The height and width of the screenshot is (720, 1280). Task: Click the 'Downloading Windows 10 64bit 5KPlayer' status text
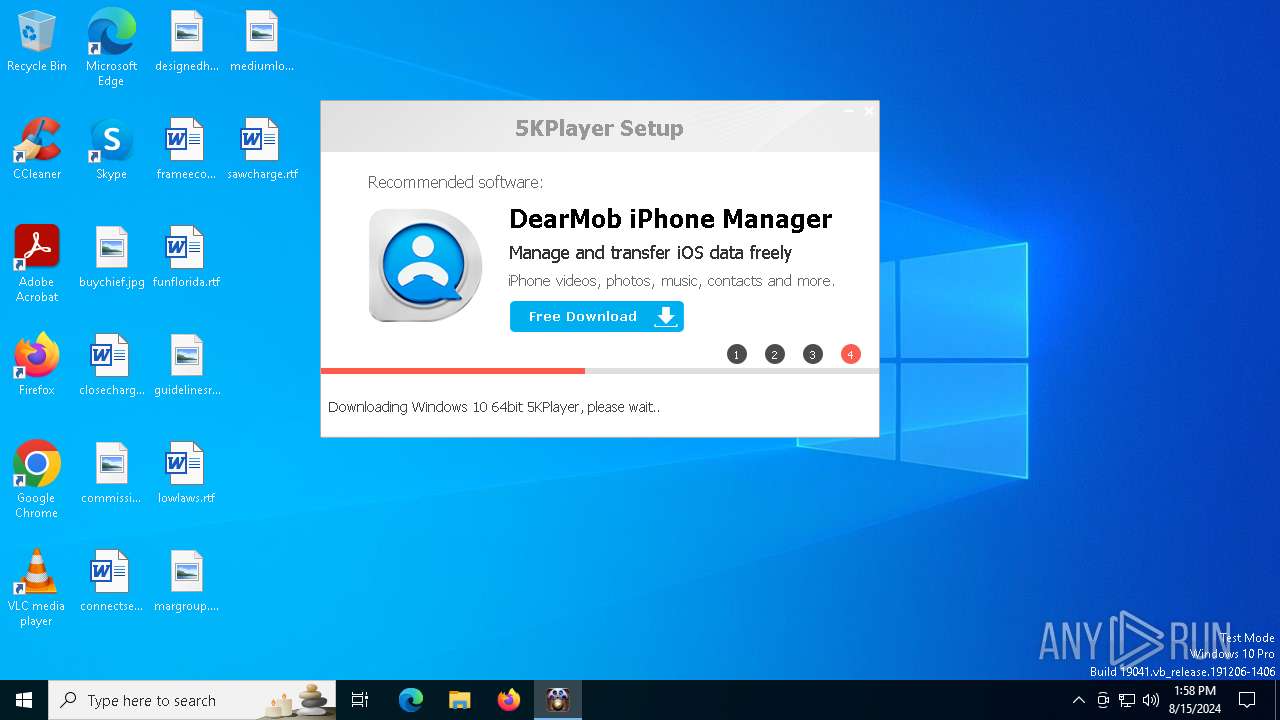pyautogui.click(x=494, y=407)
